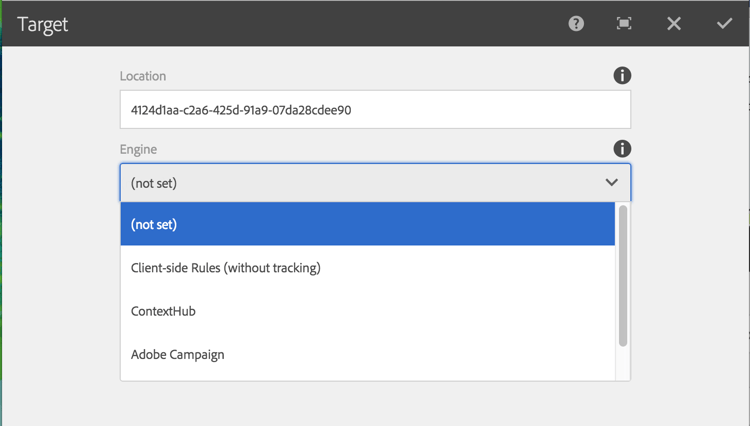The height and width of the screenshot is (426, 750).
Task: Cancel the dialog with the X icon
Action: 674,24
